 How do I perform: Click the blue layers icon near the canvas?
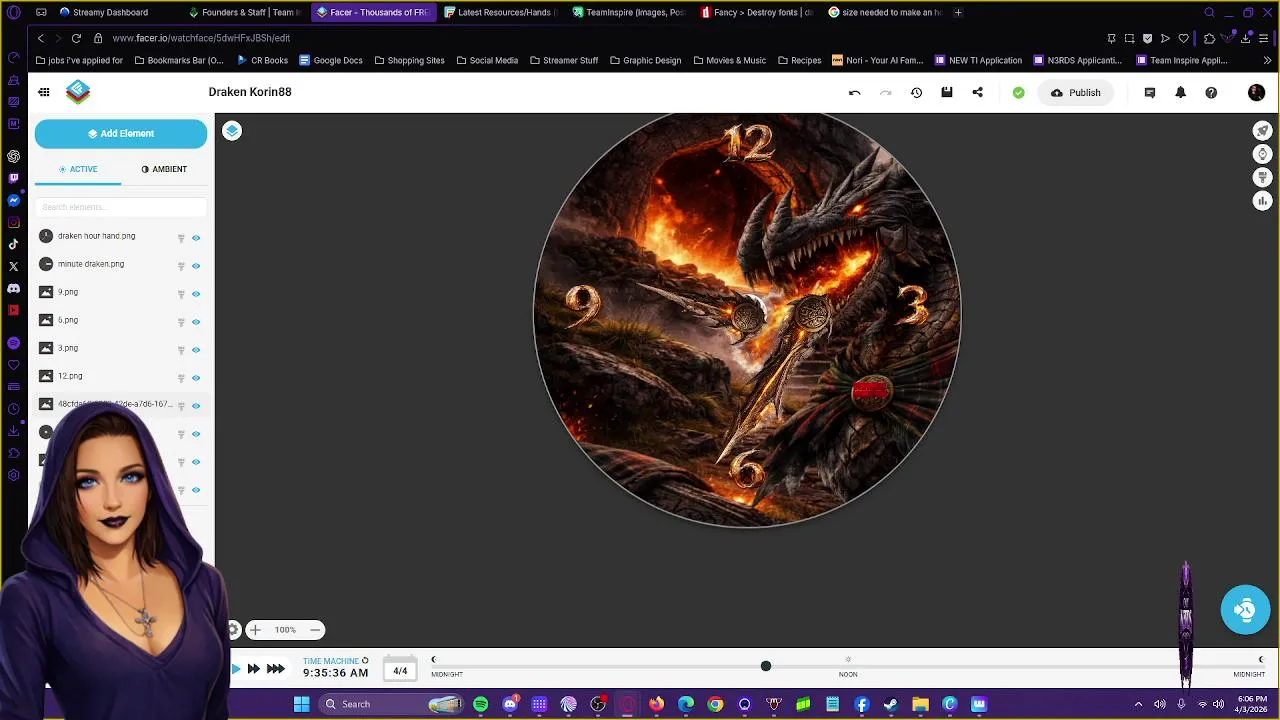pos(232,131)
